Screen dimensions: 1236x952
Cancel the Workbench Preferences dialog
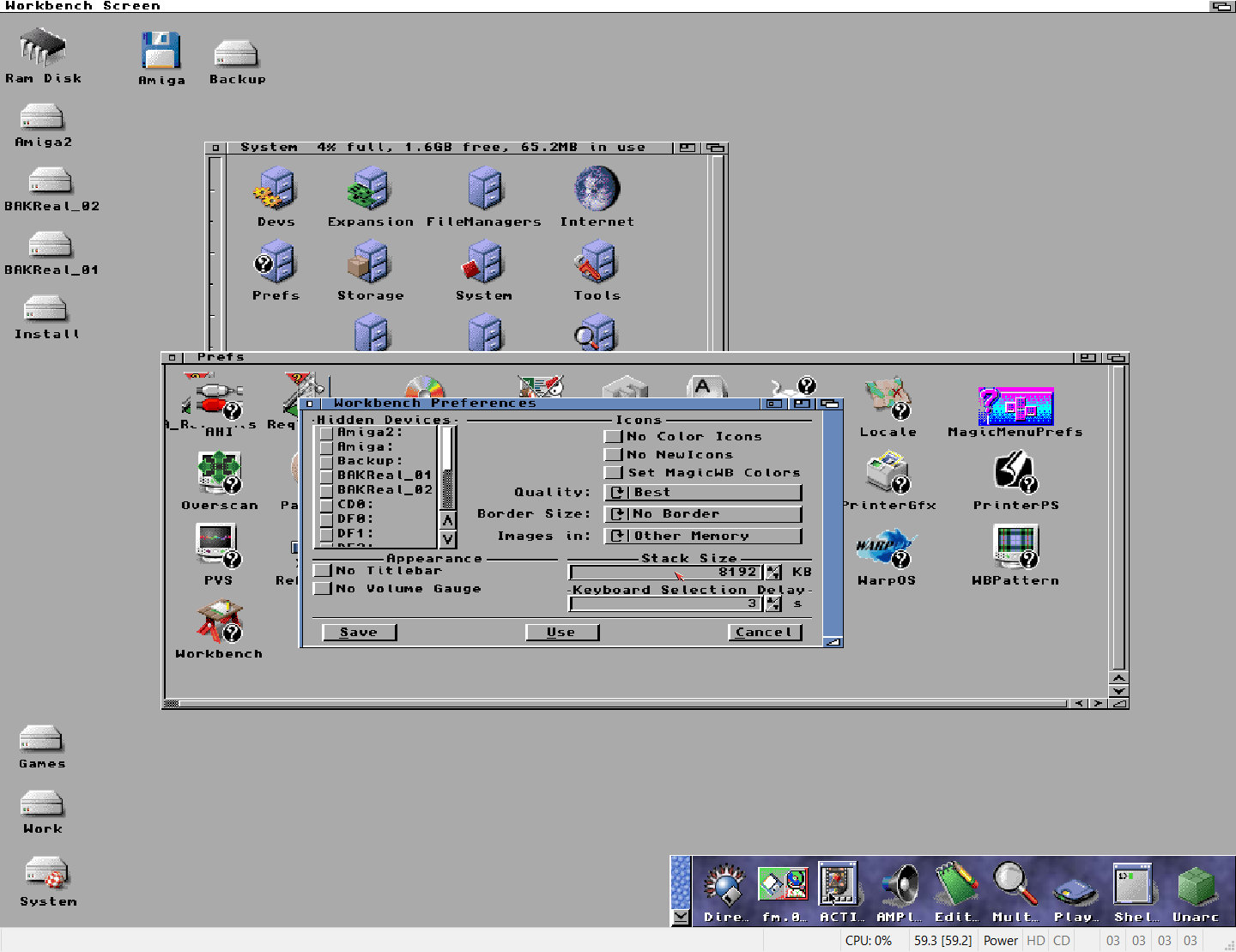tap(764, 632)
